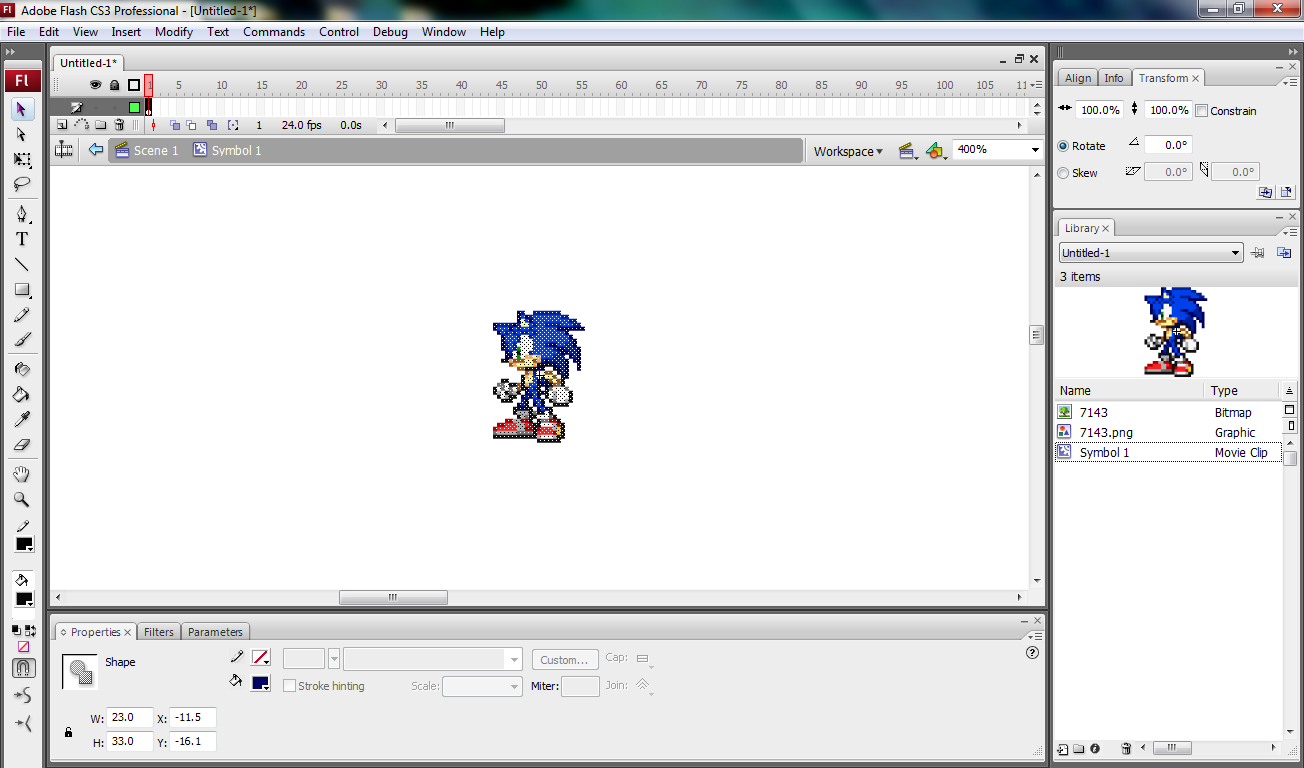Click Scene 1 in the edit bar
This screenshot has height=768, width=1304.
[147, 150]
